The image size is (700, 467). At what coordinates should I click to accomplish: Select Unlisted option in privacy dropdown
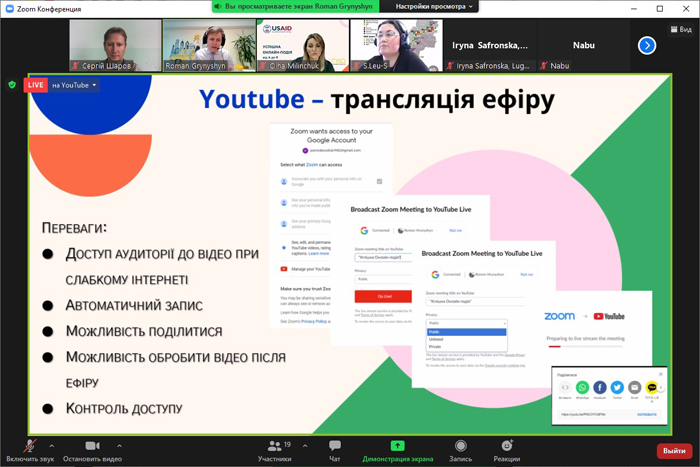(467, 339)
